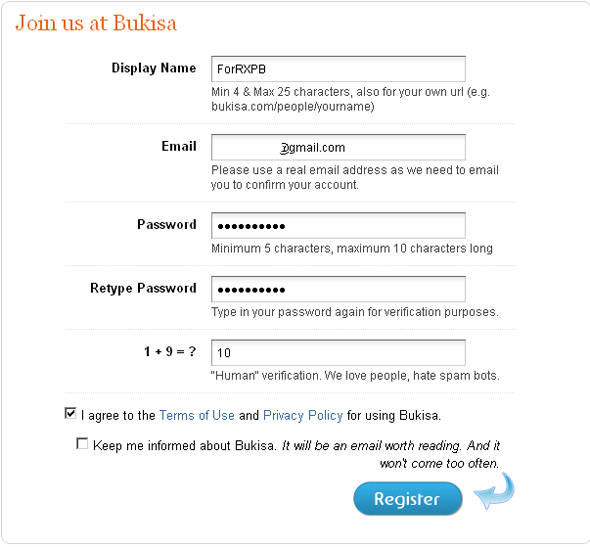Click the blue curved arrow icon
Viewport: 590px width, 547px height.
click(x=494, y=491)
